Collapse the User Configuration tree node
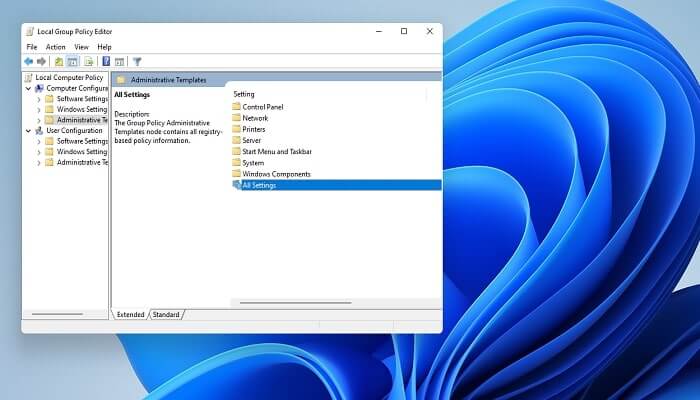The image size is (700, 400). pos(28,130)
